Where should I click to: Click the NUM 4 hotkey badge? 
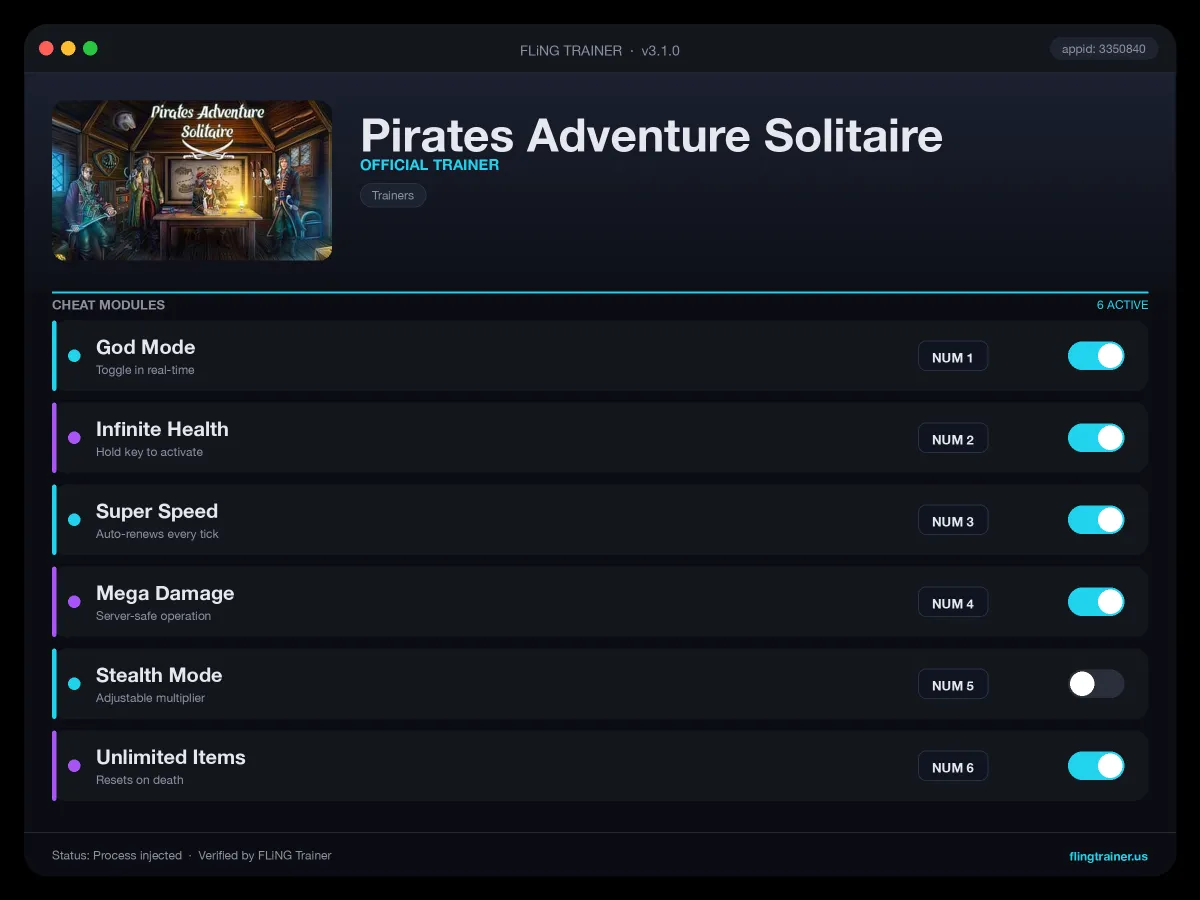click(953, 603)
